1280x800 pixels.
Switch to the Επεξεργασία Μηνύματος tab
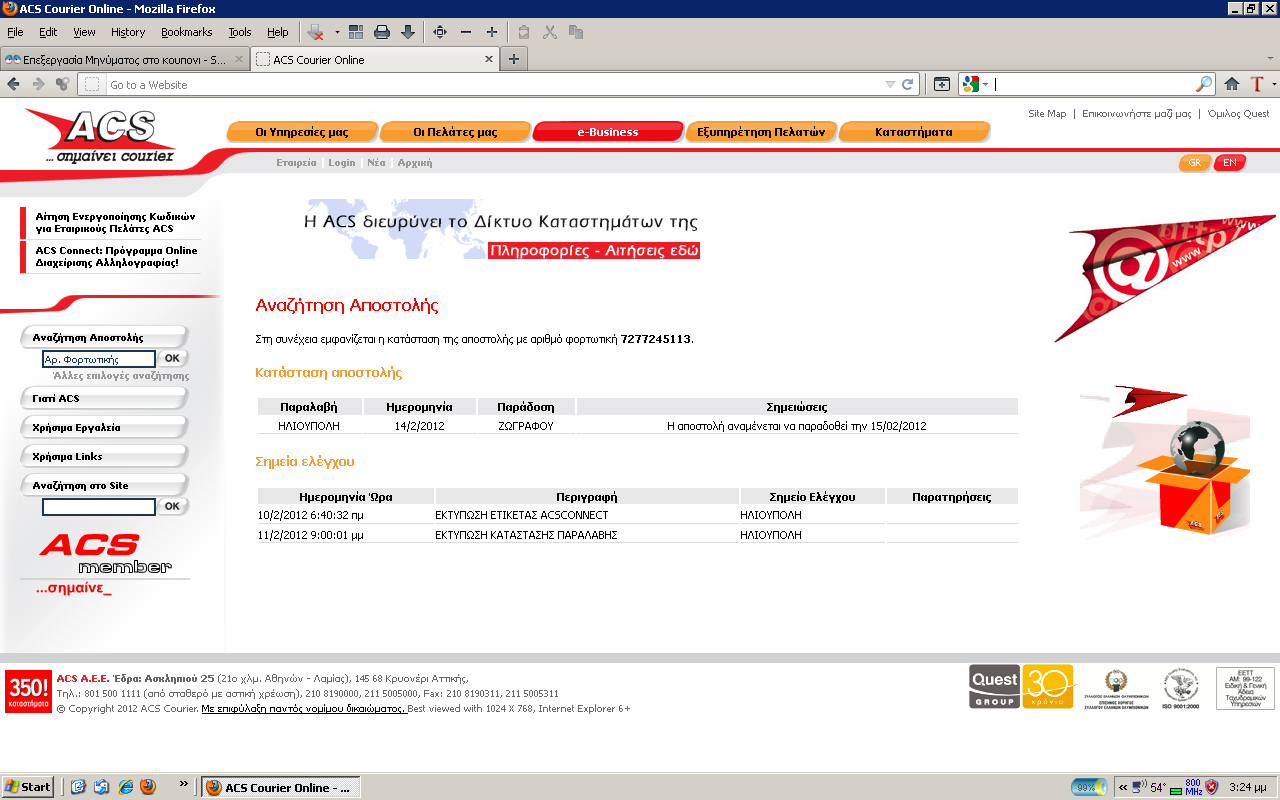pyautogui.click(x=124, y=59)
